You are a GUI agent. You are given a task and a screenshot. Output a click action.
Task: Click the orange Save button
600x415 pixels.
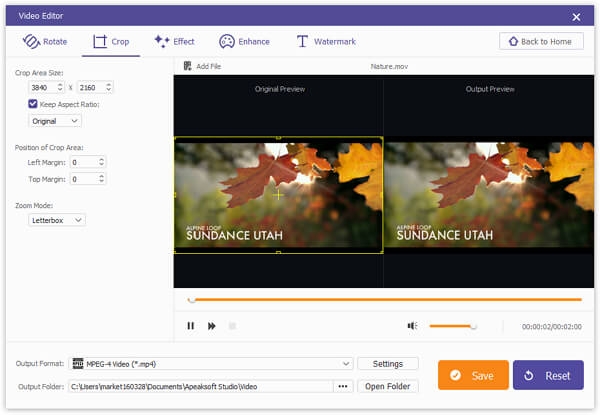473,375
